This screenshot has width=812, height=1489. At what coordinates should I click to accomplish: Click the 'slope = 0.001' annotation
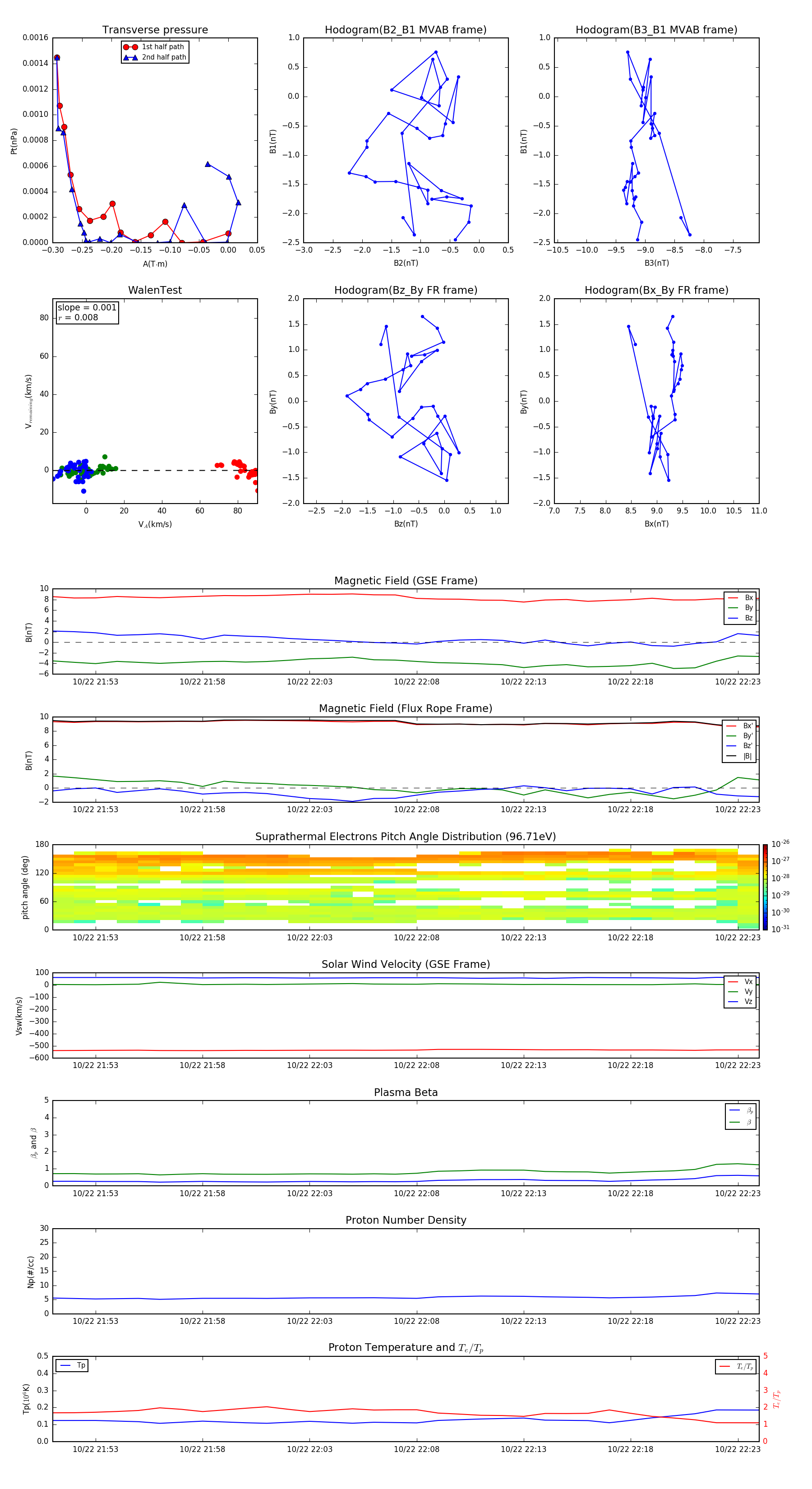click(87, 308)
